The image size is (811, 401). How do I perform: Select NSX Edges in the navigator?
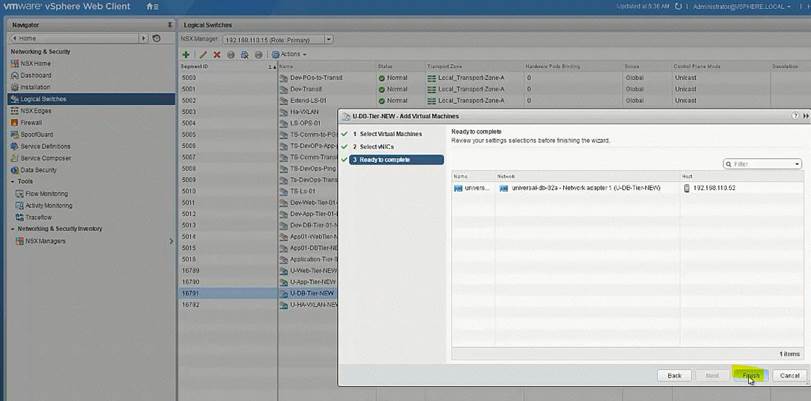point(36,111)
